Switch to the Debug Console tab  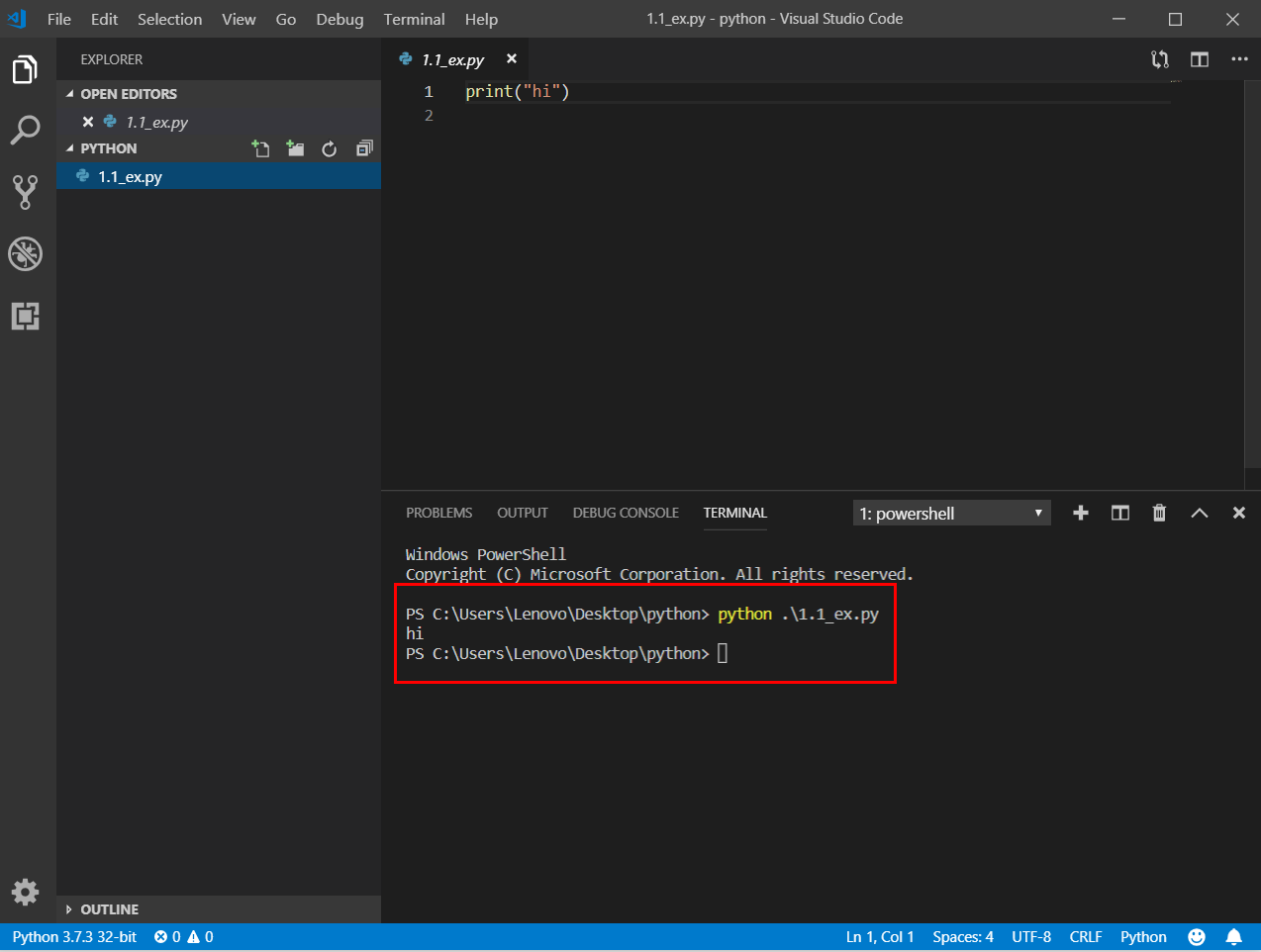(x=626, y=513)
